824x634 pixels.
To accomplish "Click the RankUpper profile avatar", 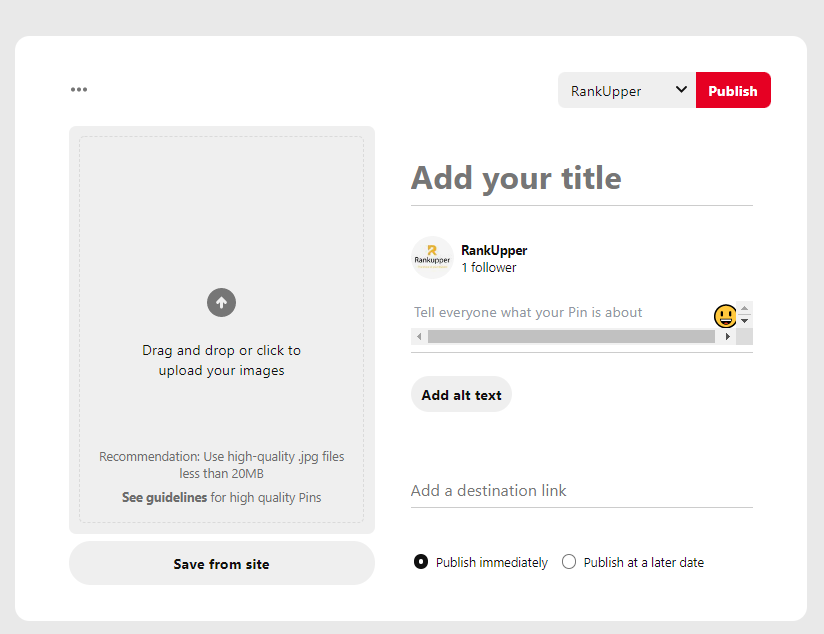I will pos(432,258).
